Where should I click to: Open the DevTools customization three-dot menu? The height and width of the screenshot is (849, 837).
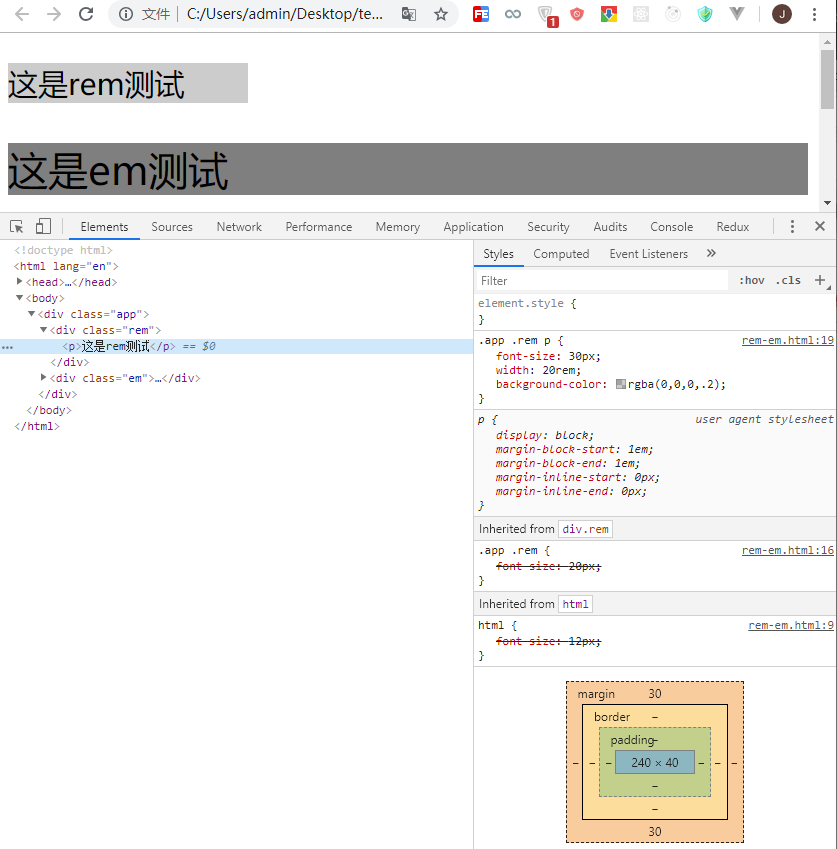[793, 226]
